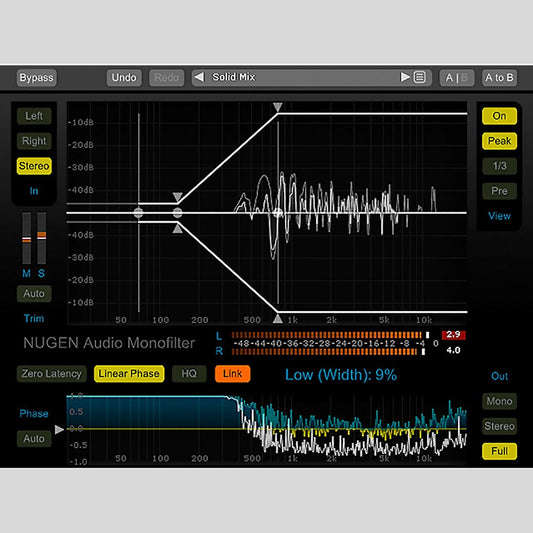
Task: Click the greyed Redo button
Action: coord(167,78)
